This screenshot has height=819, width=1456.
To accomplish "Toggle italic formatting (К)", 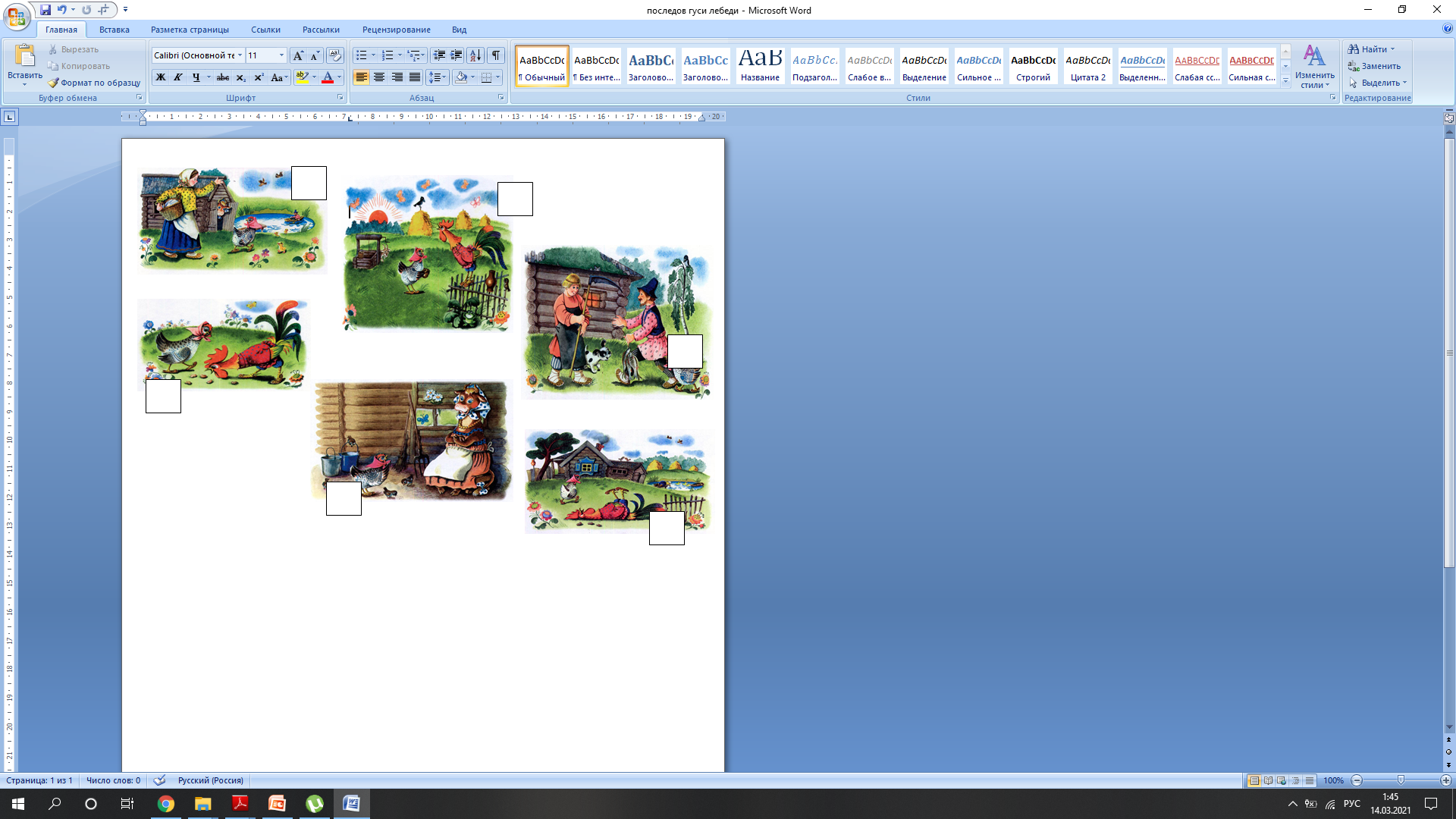I will click(177, 77).
